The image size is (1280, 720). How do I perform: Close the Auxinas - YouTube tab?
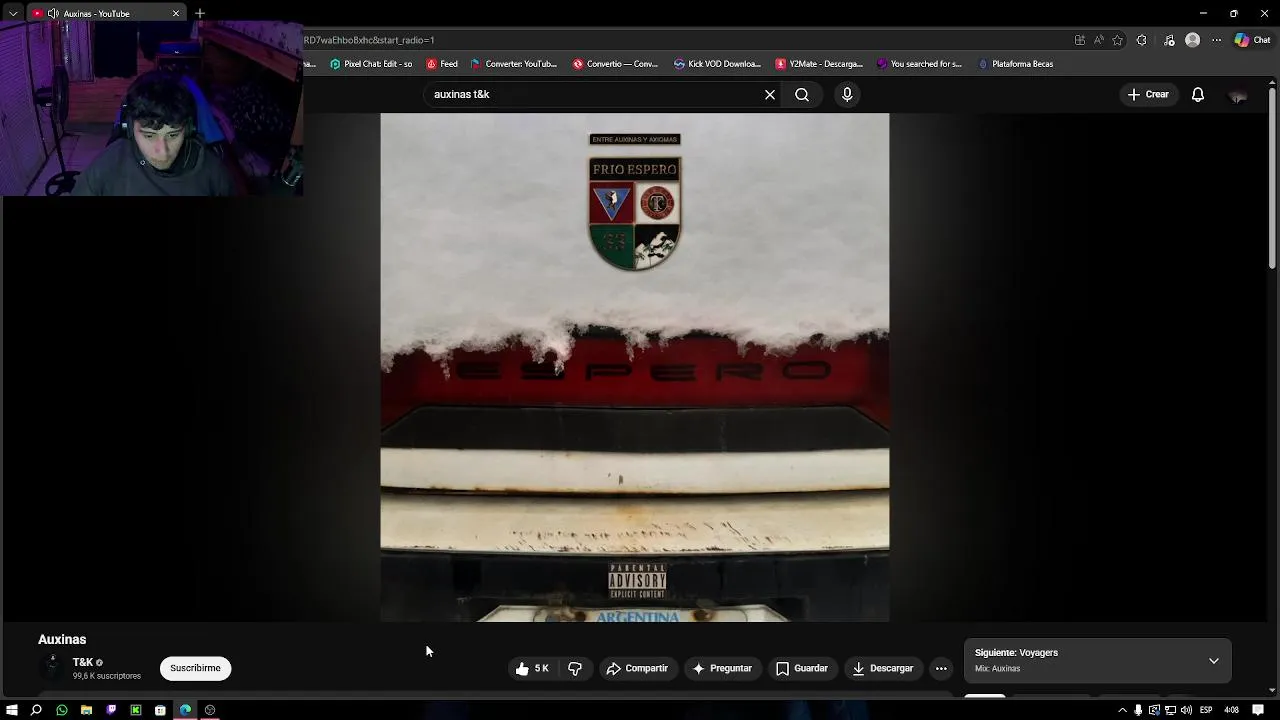click(176, 13)
